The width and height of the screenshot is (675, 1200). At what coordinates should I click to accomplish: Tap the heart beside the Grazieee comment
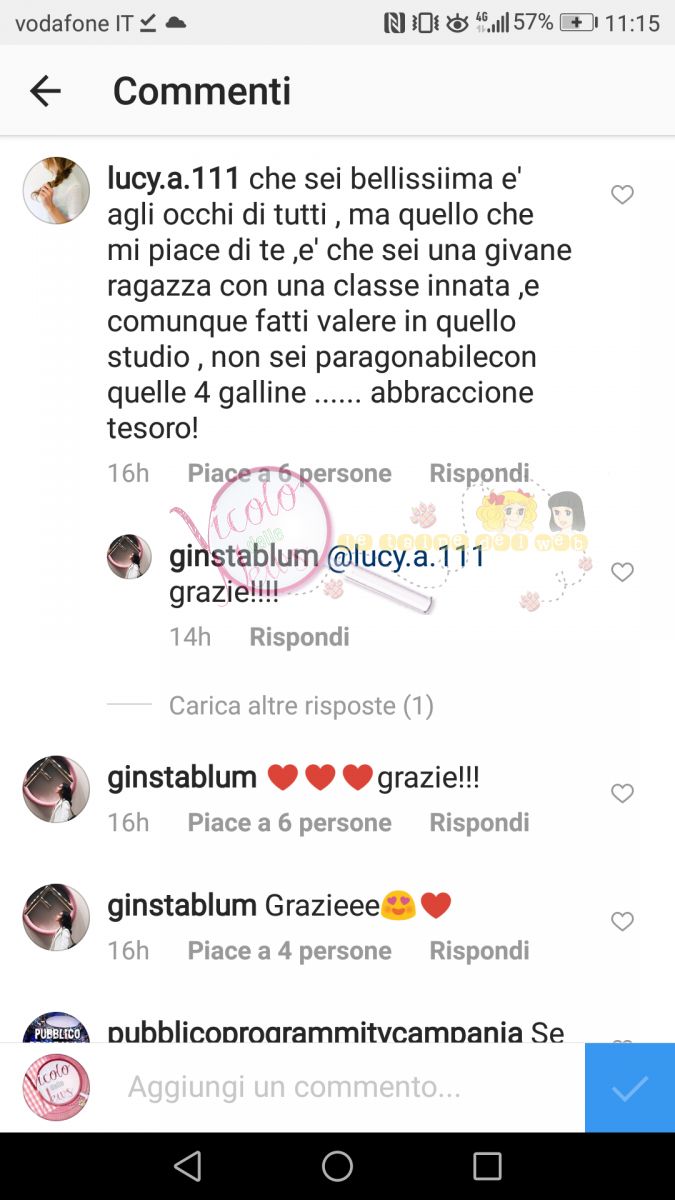point(622,921)
